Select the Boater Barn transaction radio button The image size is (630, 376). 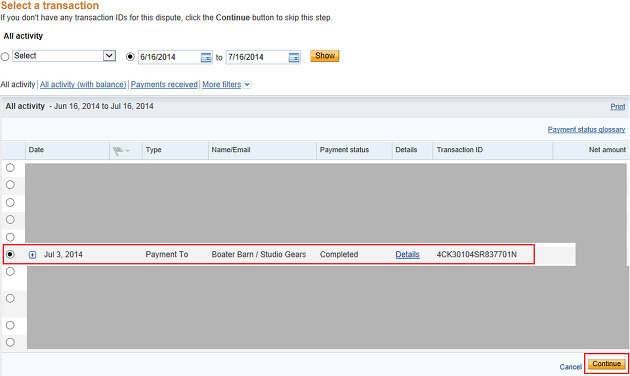point(10,254)
